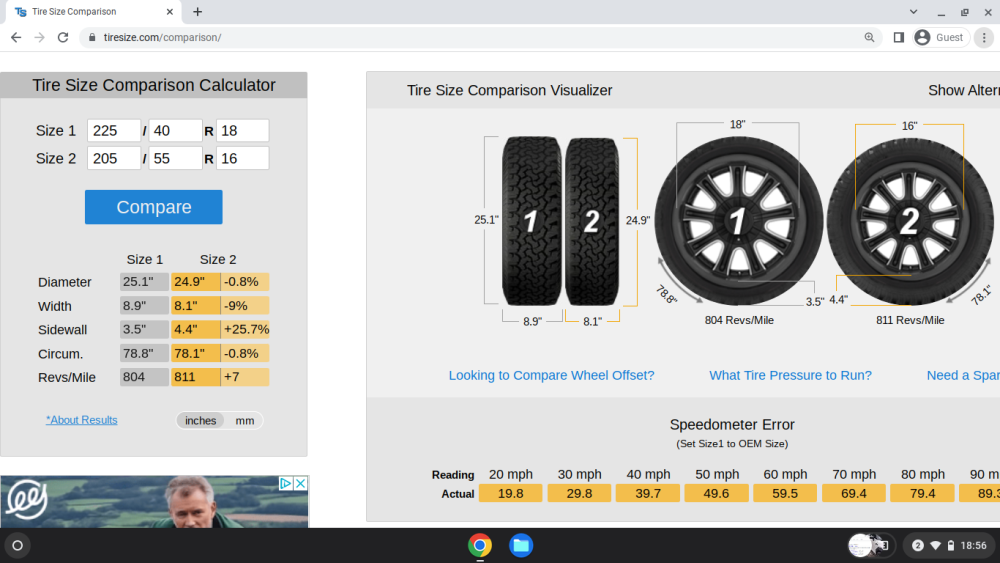Click wheel 1 side-view image

pyautogui.click(x=739, y=221)
